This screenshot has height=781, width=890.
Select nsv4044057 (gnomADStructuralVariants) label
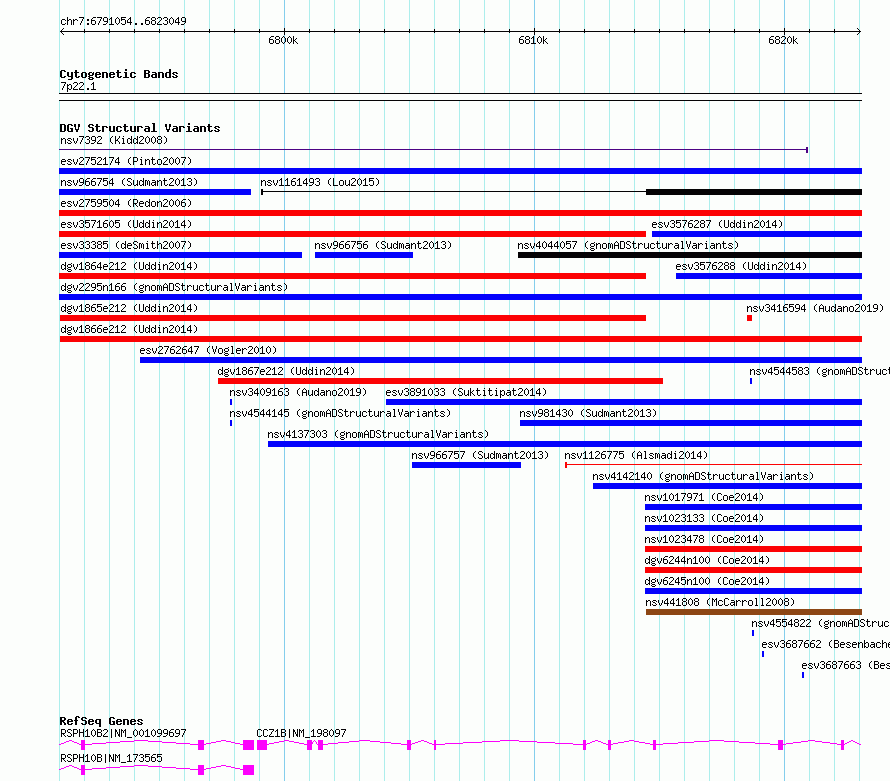pyautogui.click(x=628, y=245)
